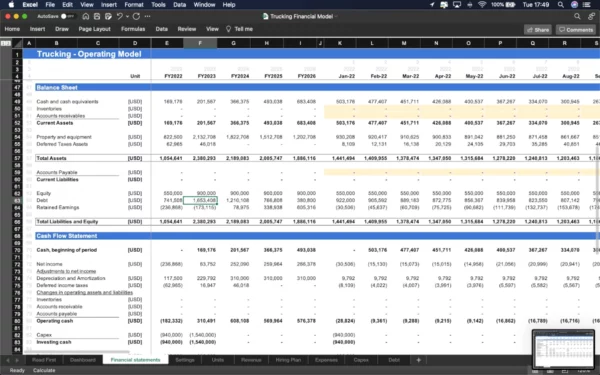This screenshot has width=600, height=375.
Task: Click the Select All corner triangle
Action: [x=18, y=43]
